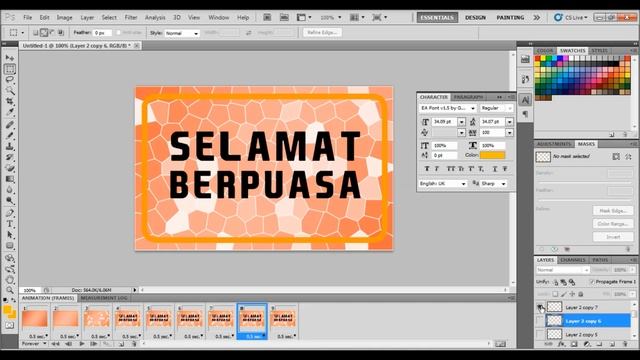
Task: Open the collapsed Character panel icon
Action: (525, 100)
